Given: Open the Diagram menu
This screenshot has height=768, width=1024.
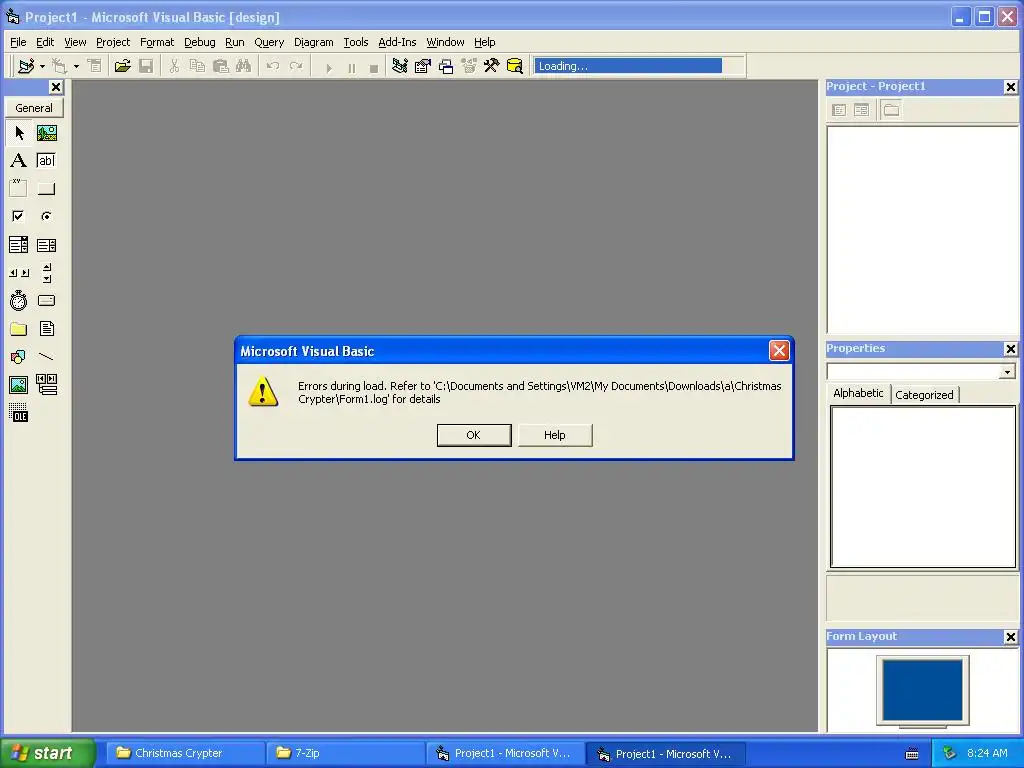Looking at the screenshot, I should [x=313, y=42].
